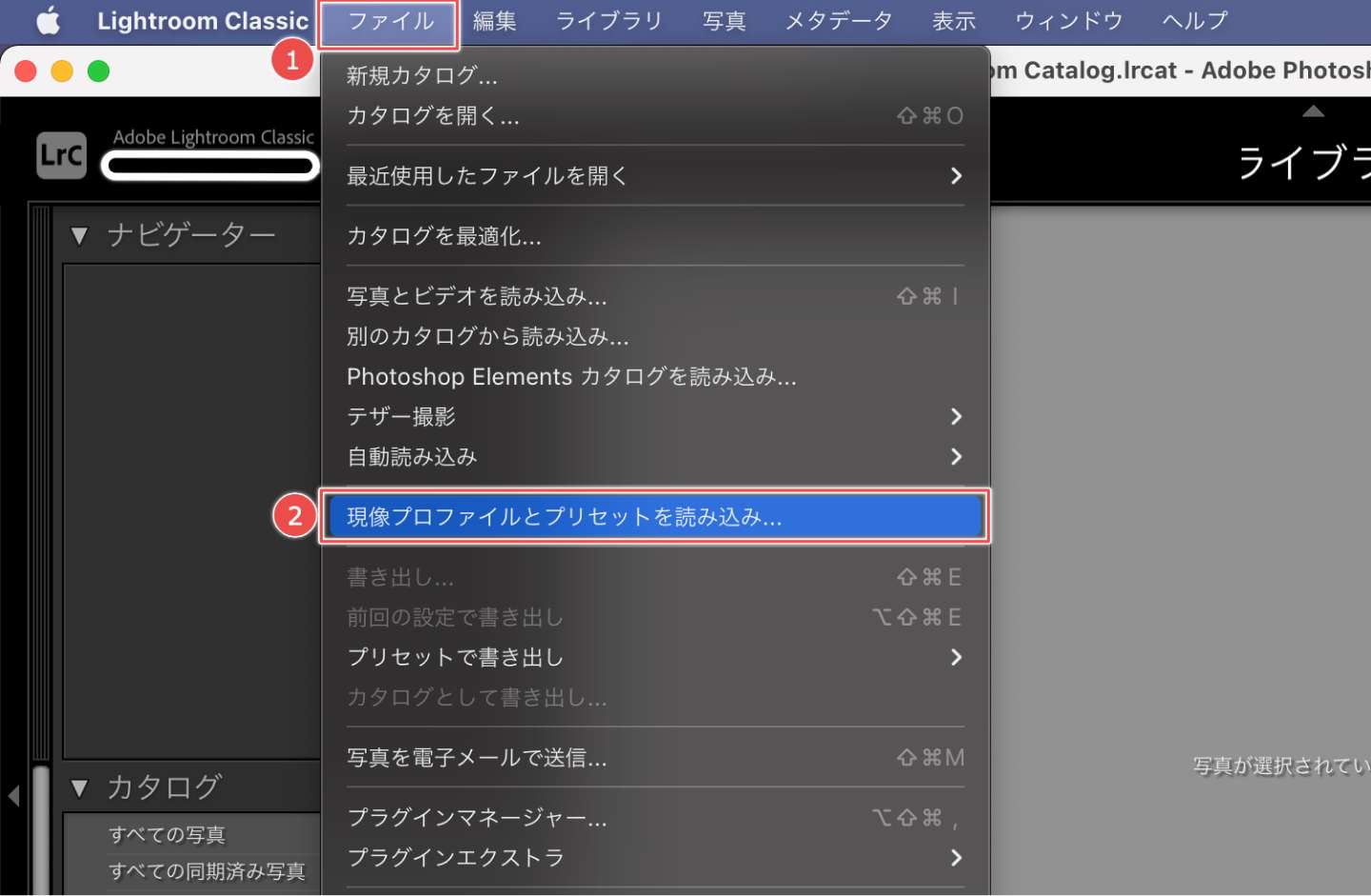This screenshot has height=896, width=1371.
Task: Open the 編集 menu
Action: [x=495, y=21]
